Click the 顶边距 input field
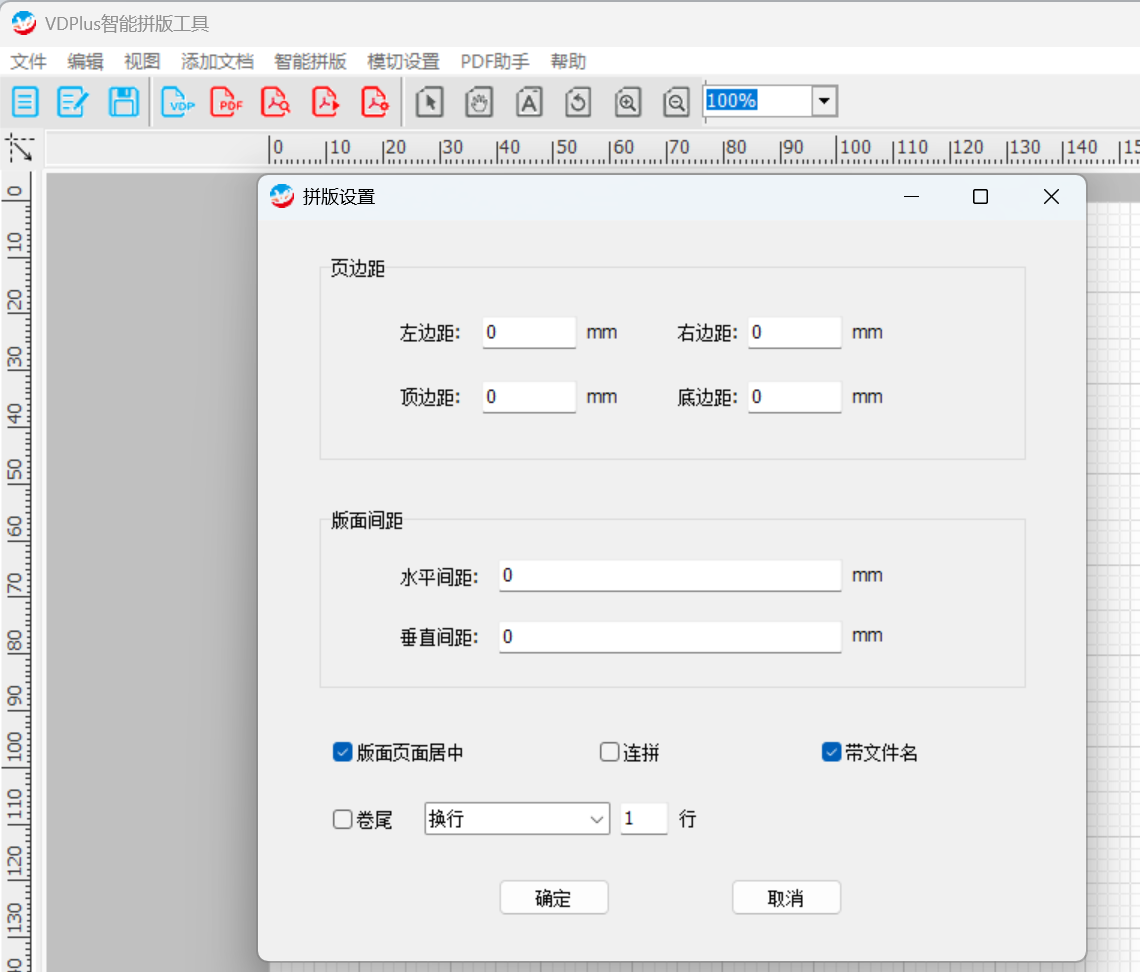 click(x=529, y=397)
